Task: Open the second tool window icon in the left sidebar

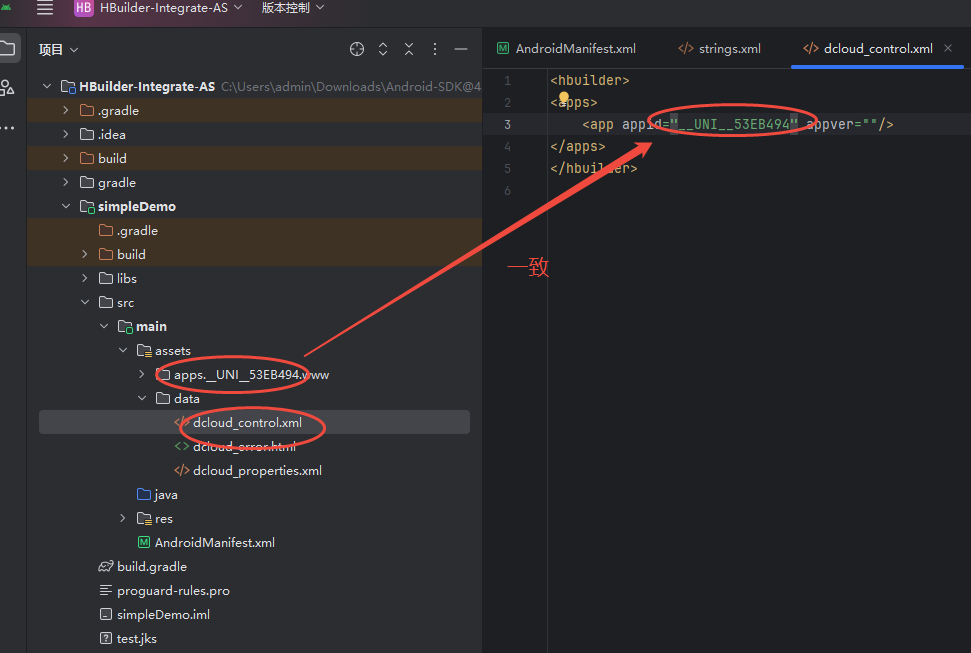Action: tap(7, 87)
